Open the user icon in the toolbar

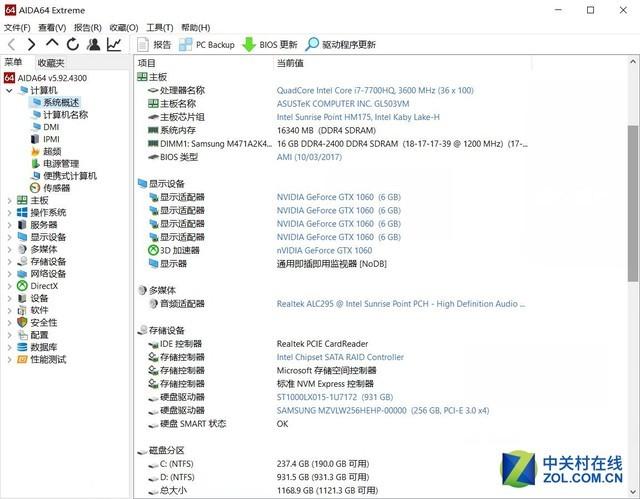93,44
